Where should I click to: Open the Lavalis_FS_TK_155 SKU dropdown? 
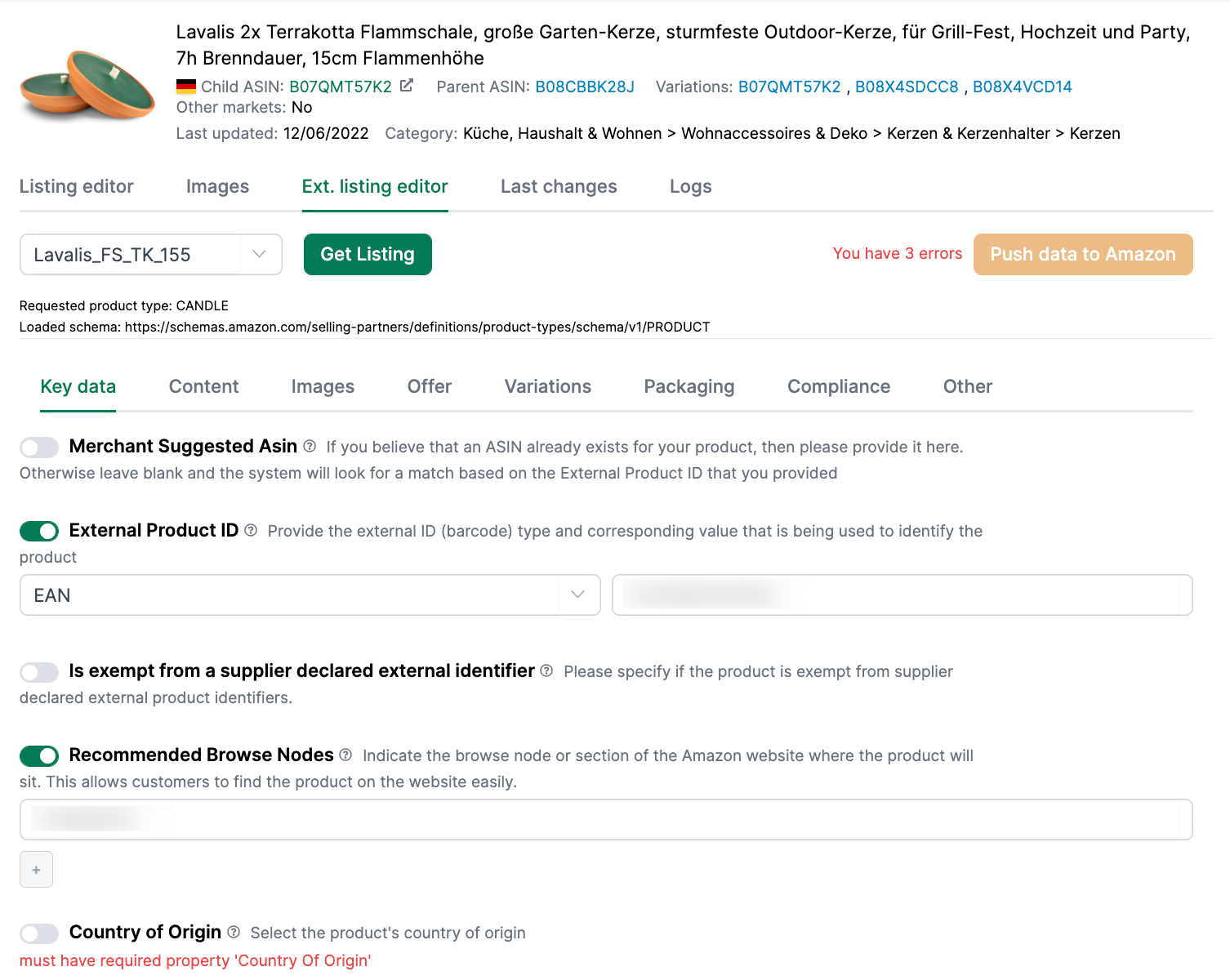[151, 255]
